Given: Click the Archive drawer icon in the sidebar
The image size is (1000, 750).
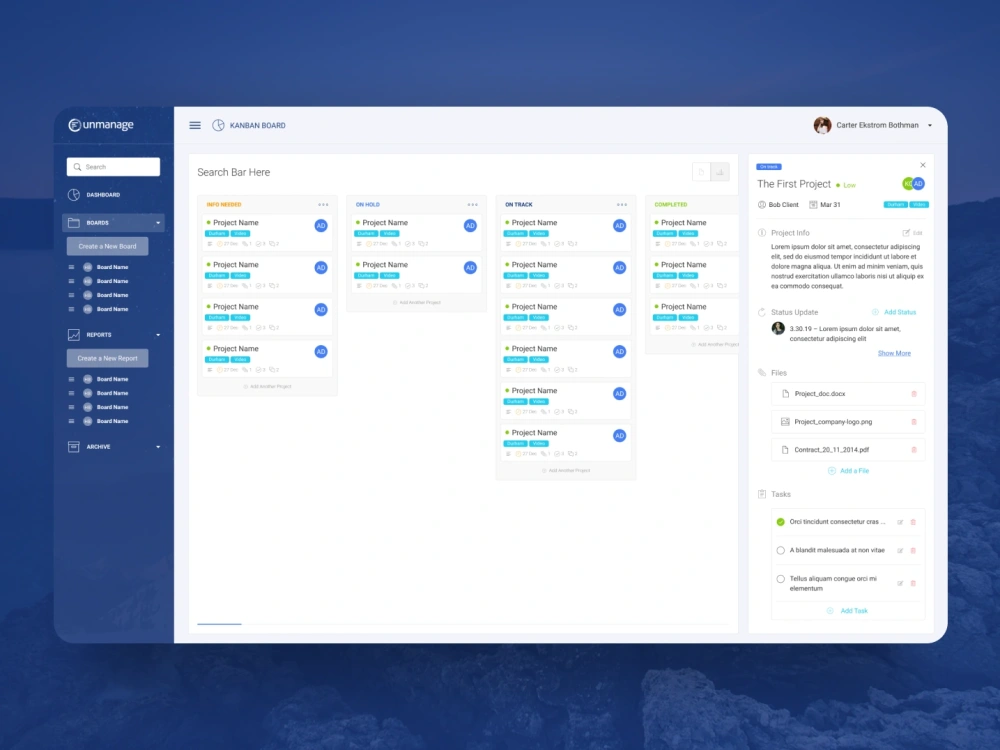Looking at the screenshot, I should tap(73, 446).
